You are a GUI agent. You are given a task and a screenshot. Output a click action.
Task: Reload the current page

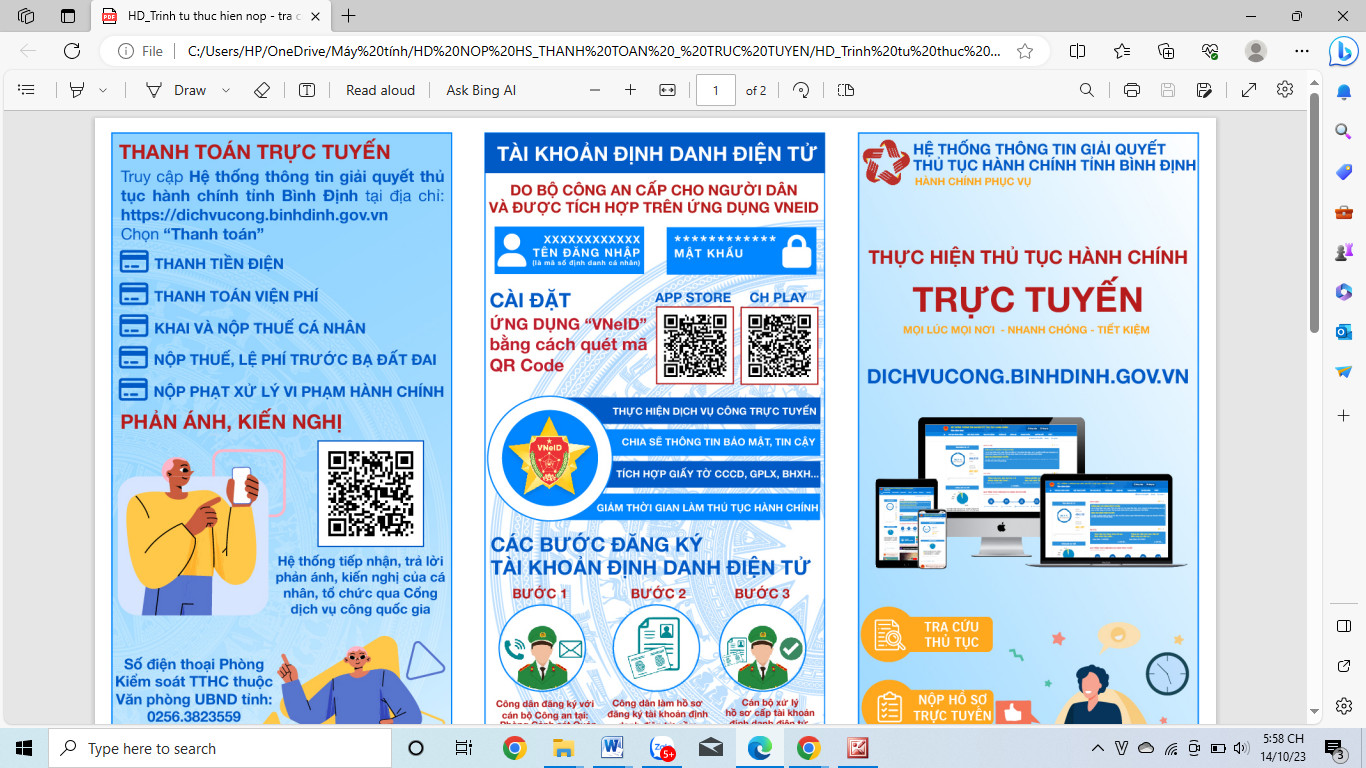pyautogui.click(x=72, y=51)
